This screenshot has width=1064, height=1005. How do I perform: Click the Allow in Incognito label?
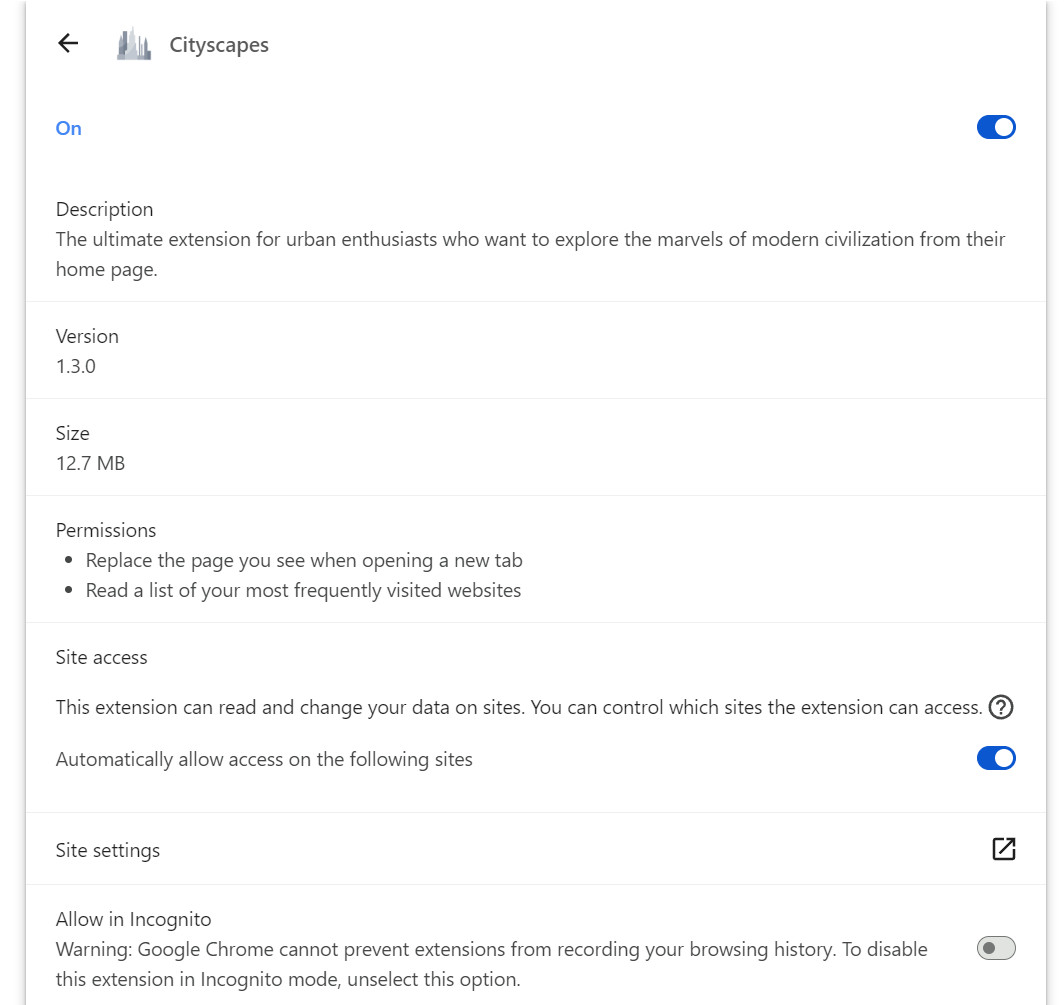134,919
